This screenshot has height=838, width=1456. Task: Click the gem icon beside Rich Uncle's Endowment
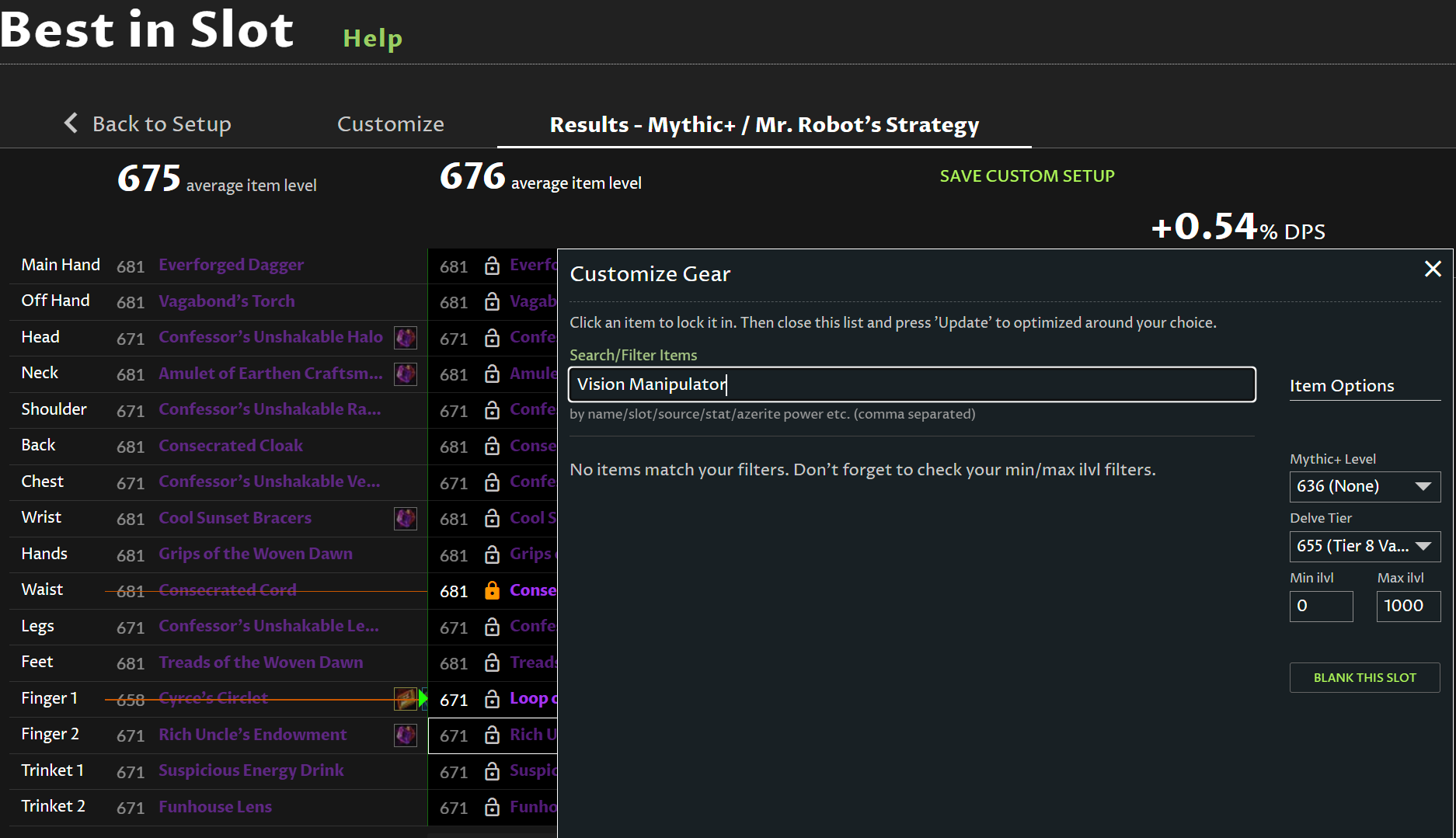pos(406,735)
